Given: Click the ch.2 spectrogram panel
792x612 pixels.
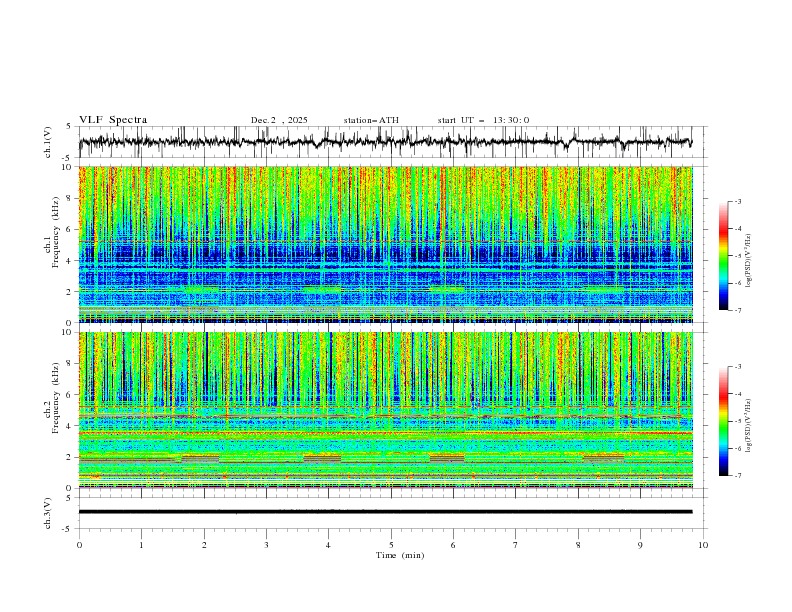Looking at the screenshot, I should [385, 410].
